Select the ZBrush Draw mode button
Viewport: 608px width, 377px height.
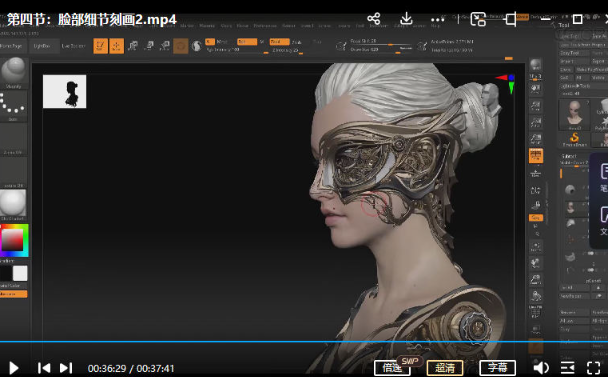point(116,46)
